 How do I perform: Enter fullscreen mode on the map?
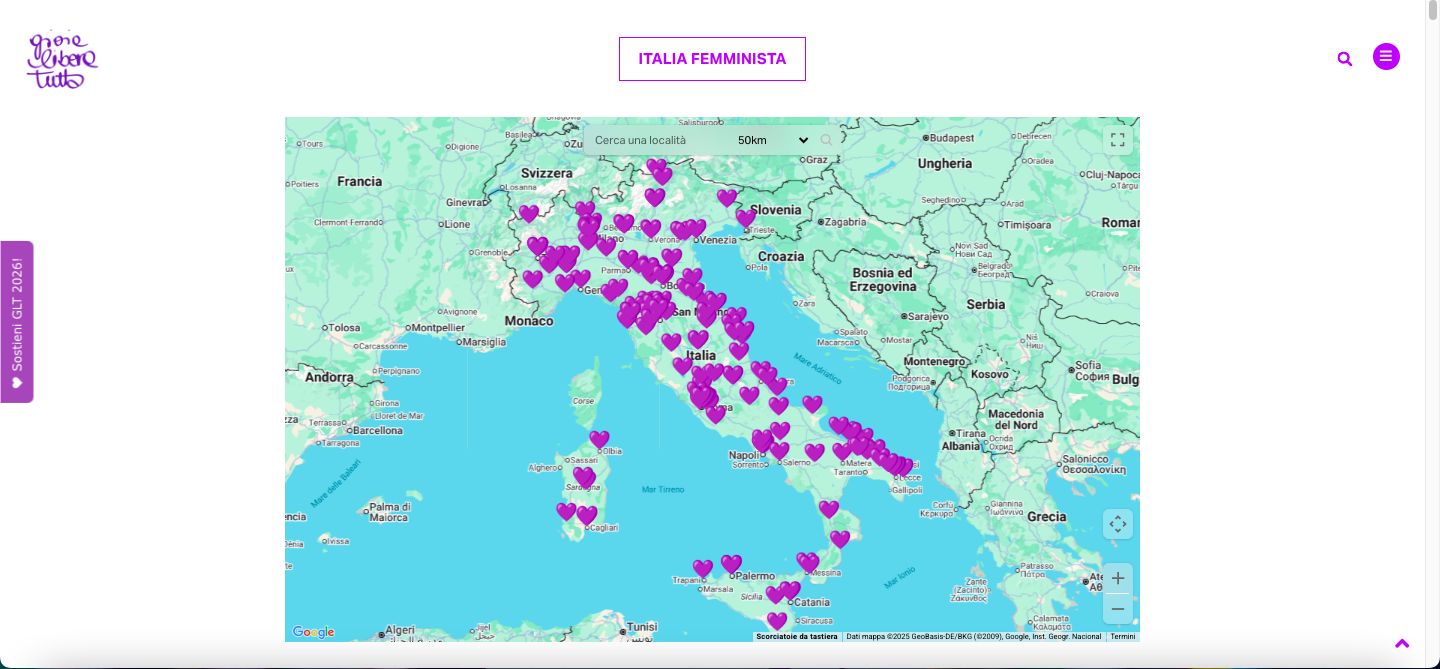tap(1117, 139)
